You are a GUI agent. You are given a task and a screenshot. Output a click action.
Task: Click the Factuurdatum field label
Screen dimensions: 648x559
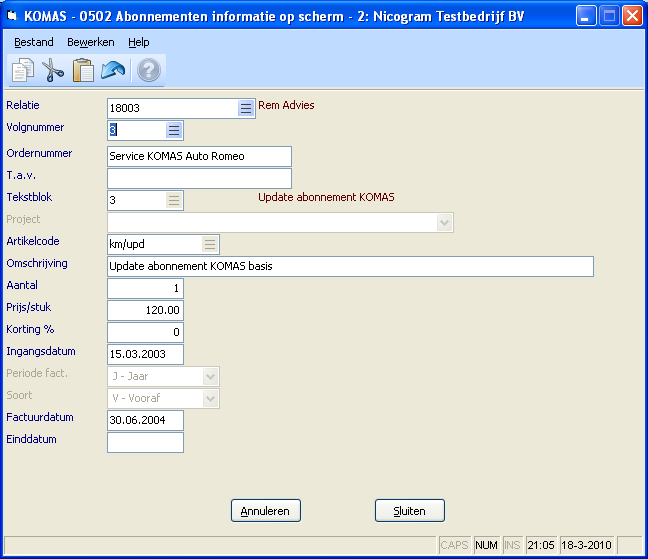40,417
